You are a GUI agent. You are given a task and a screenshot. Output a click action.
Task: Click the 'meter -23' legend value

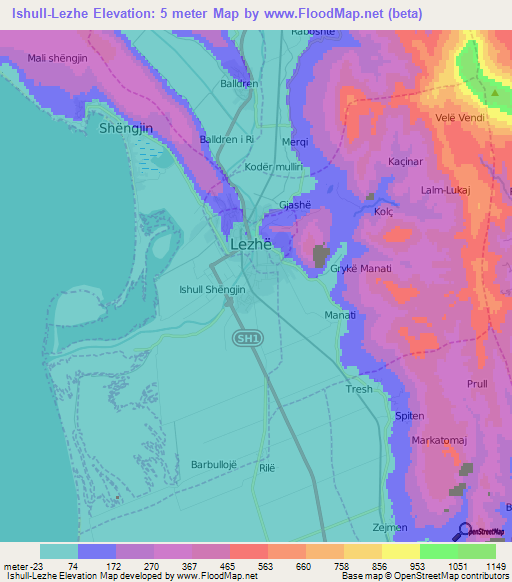(23, 567)
